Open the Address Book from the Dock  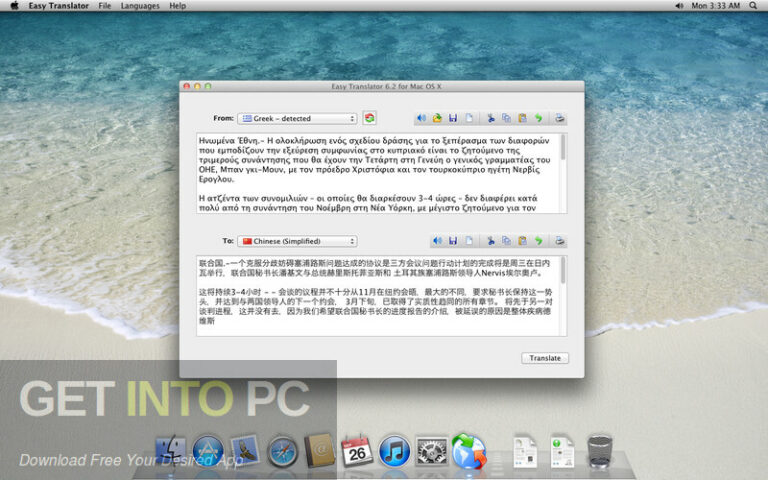point(319,451)
